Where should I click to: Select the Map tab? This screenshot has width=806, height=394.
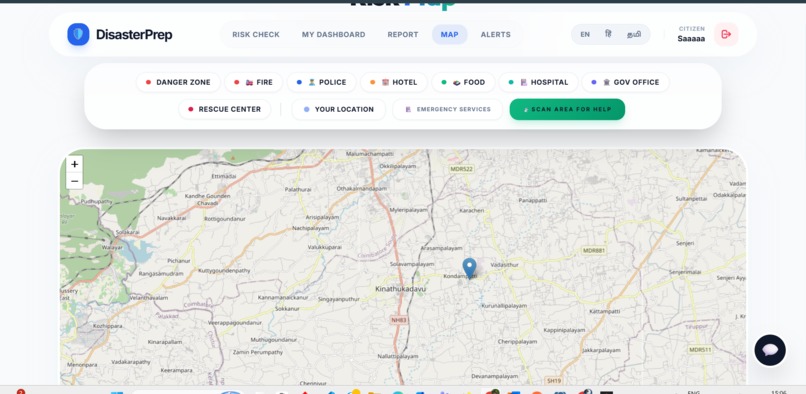coord(450,34)
